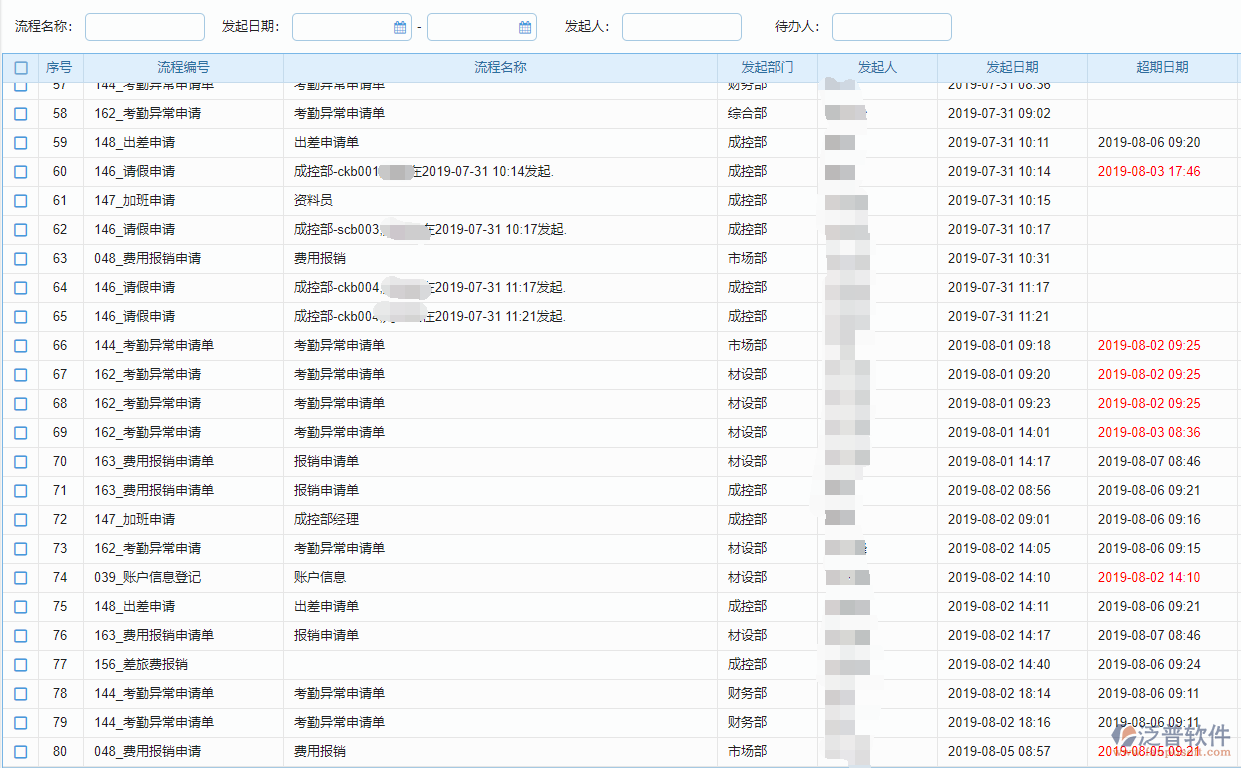Click 综合部 department cell in row 58
The height and width of the screenshot is (768, 1241).
point(747,114)
